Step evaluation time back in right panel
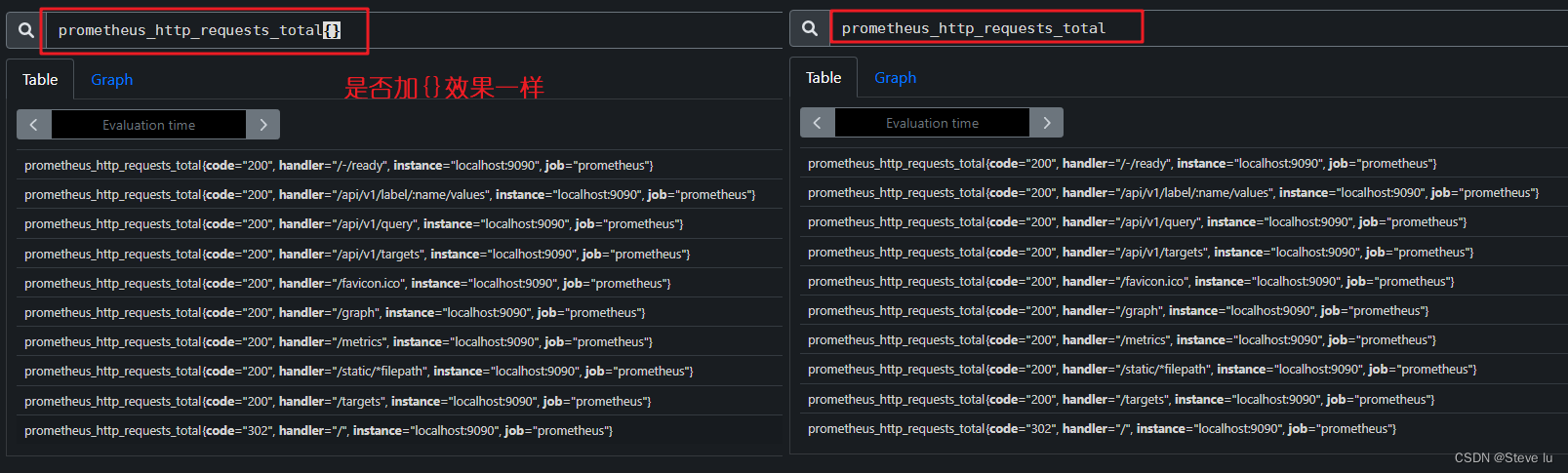 (x=818, y=123)
